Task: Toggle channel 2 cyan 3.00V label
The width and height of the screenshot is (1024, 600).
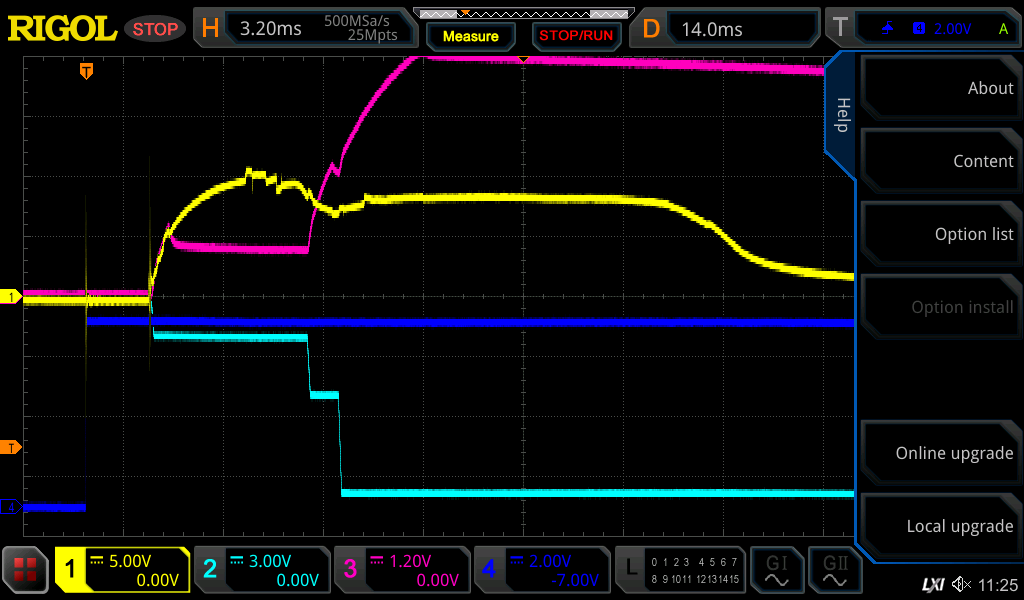Action: 262,570
